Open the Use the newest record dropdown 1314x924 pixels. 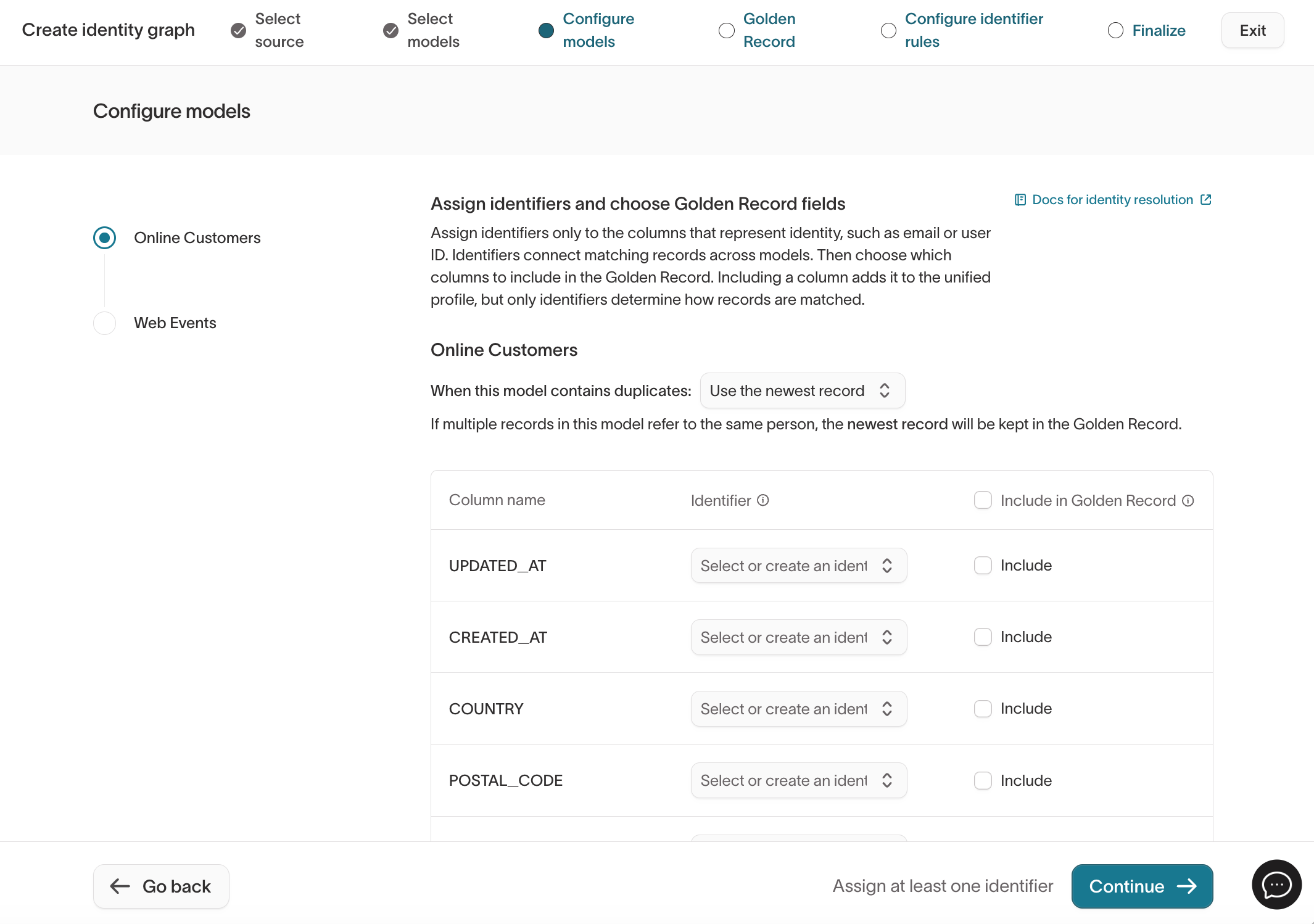(802, 390)
